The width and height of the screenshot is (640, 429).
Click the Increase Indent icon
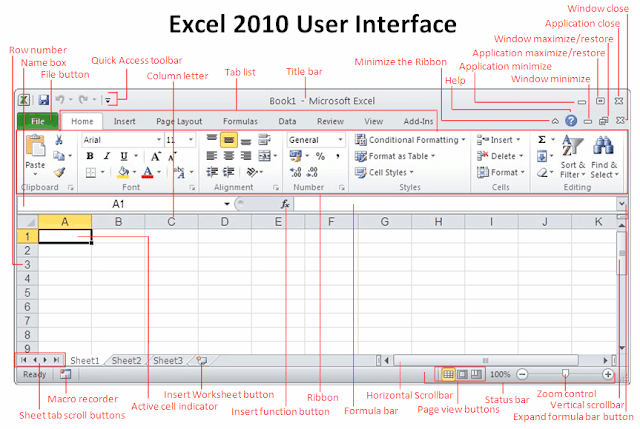click(x=229, y=172)
